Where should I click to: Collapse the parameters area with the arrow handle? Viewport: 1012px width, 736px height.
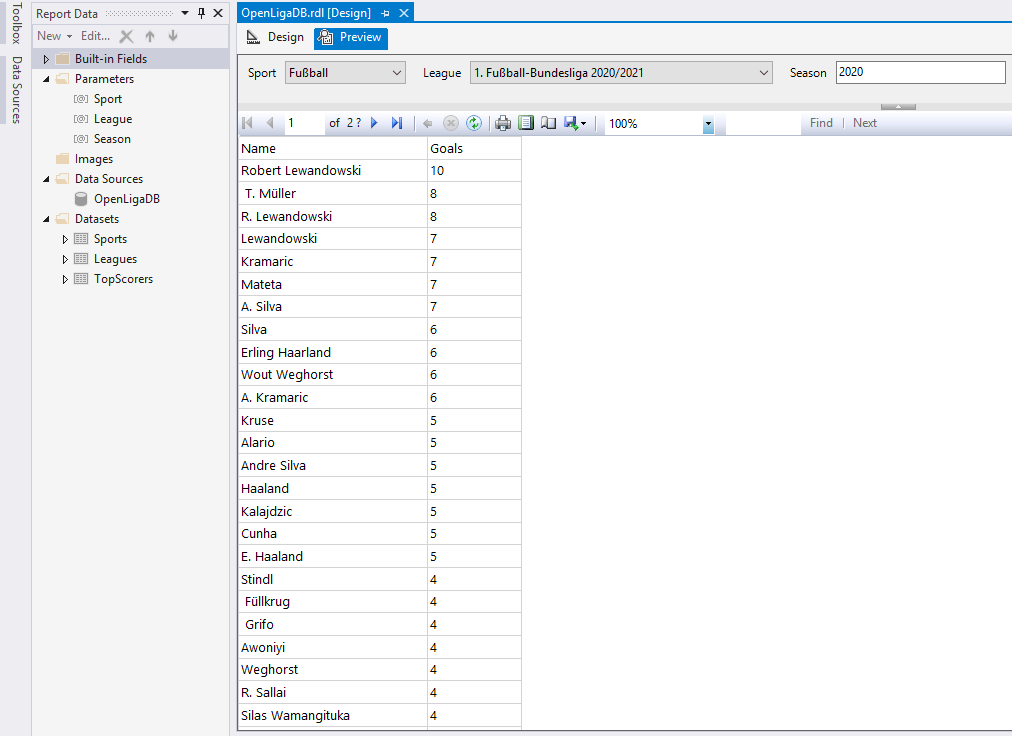[x=898, y=106]
